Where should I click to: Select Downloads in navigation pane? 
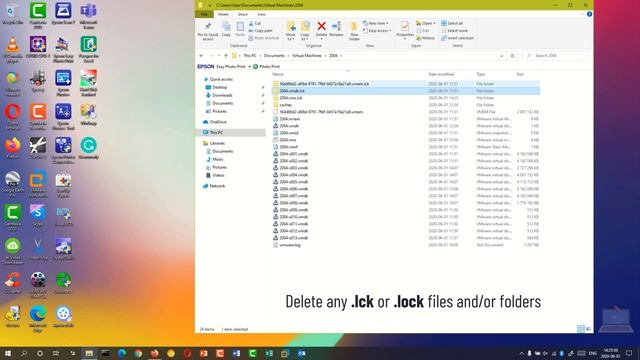click(222, 95)
